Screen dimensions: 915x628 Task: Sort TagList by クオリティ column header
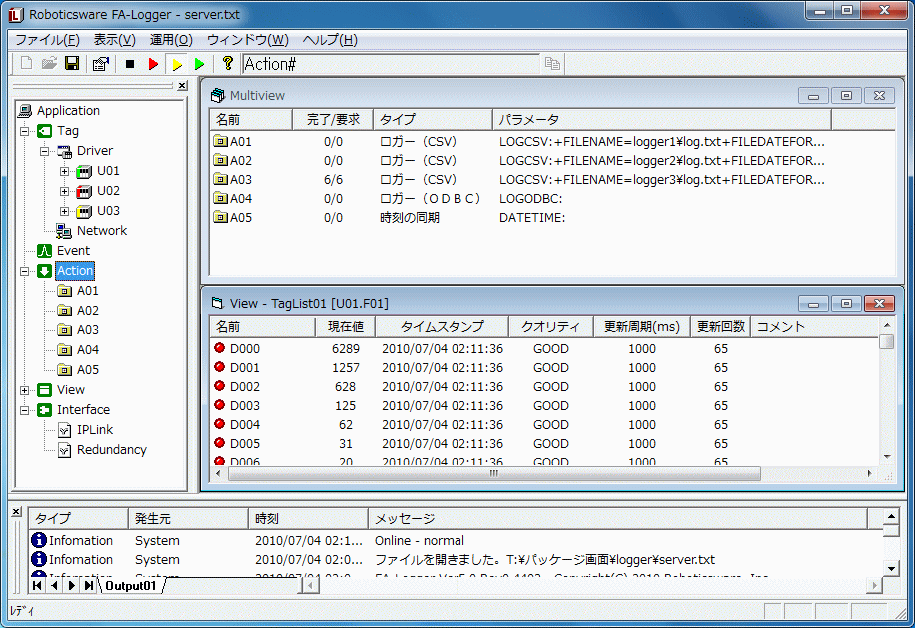coord(551,327)
